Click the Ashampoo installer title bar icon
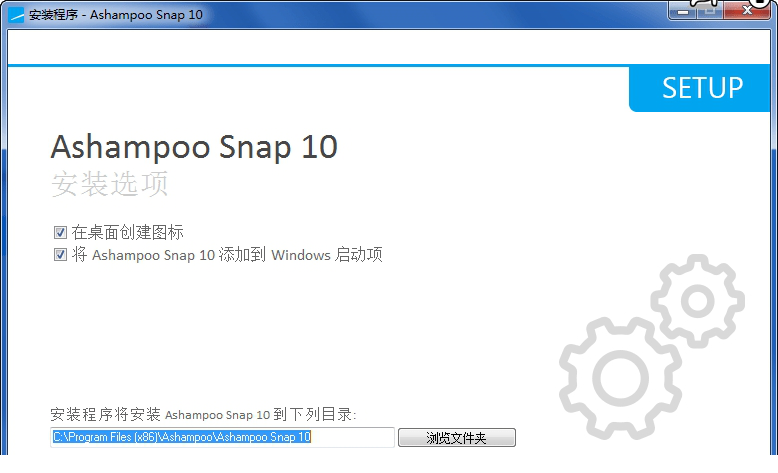The height and width of the screenshot is (473, 778). coord(16,15)
